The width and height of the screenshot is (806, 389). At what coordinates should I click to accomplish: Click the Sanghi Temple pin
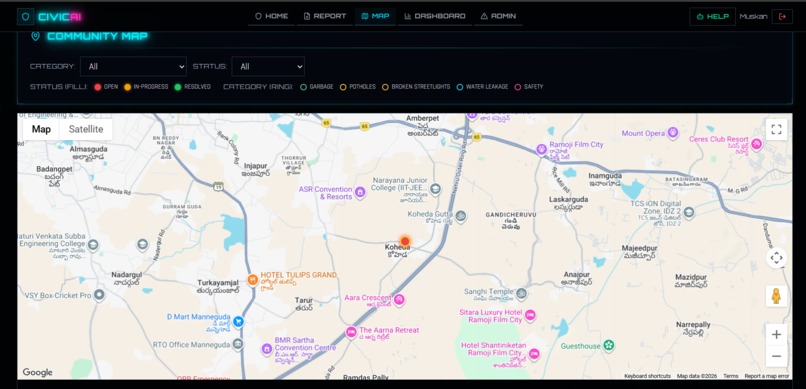pos(521,294)
